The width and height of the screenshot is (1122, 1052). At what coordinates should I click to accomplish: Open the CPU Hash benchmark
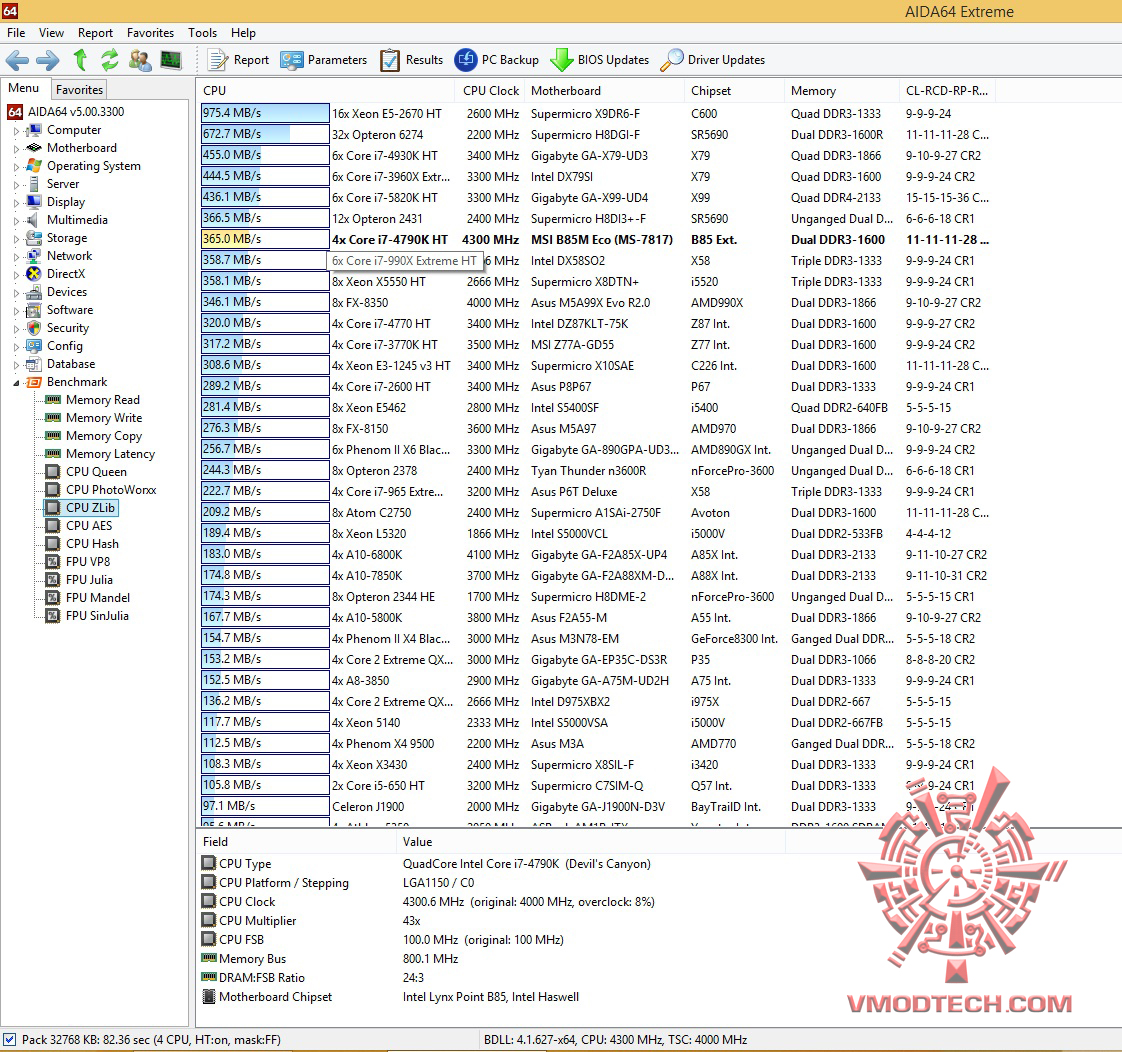pos(82,544)
